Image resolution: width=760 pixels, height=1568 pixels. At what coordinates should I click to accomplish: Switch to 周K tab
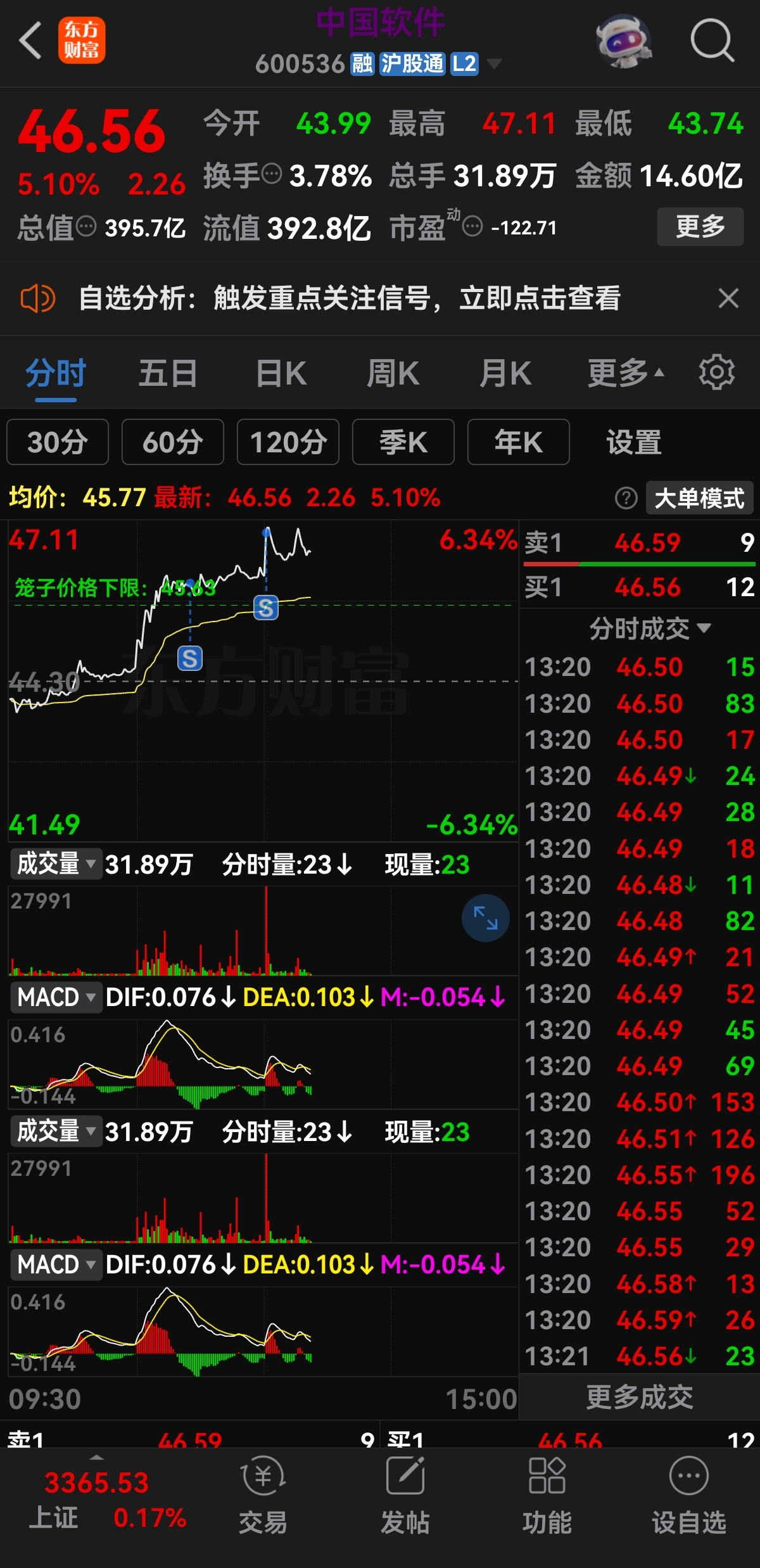(393, 373)
